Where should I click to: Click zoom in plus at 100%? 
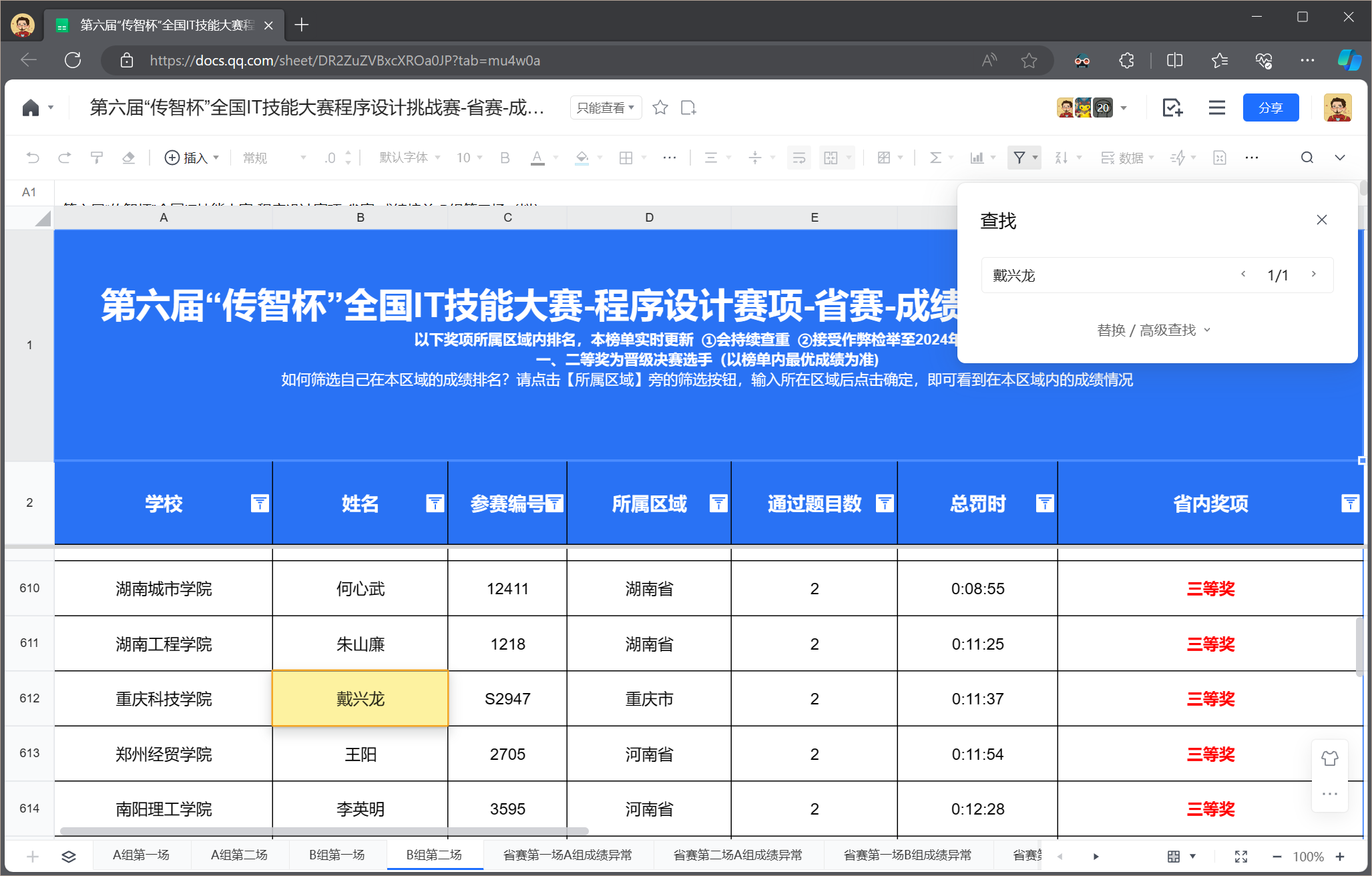(1339, 857)
